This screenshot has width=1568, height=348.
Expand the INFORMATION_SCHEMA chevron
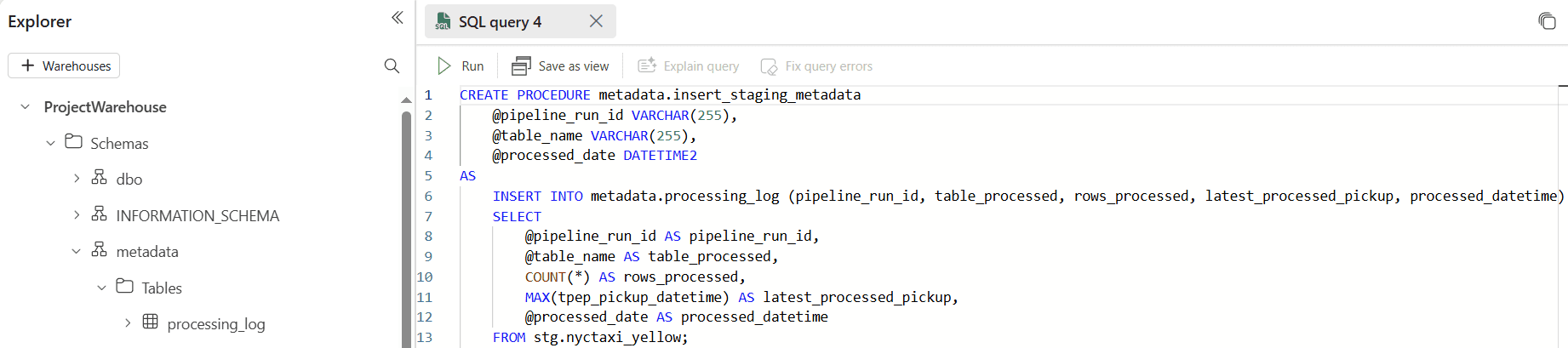(x=77, y=215)
